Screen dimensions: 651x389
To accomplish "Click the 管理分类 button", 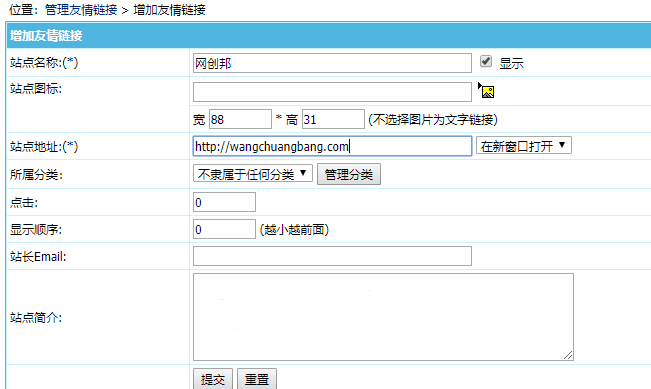I will click(x=349, y=174).
